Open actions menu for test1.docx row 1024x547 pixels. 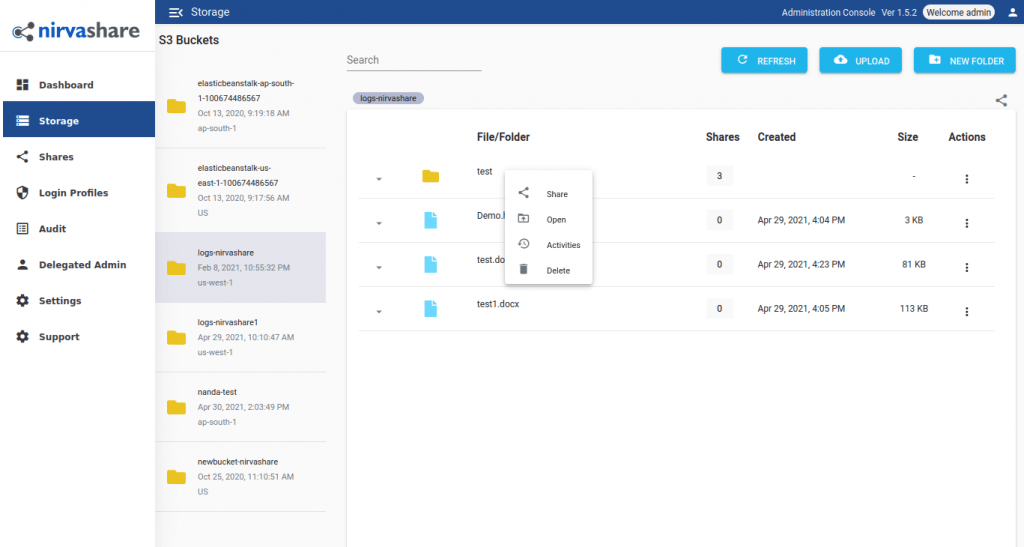967,312
